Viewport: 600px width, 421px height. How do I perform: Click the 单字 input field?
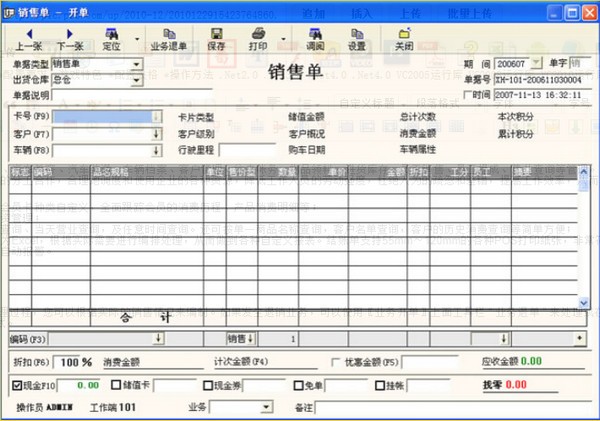[580, 63]
